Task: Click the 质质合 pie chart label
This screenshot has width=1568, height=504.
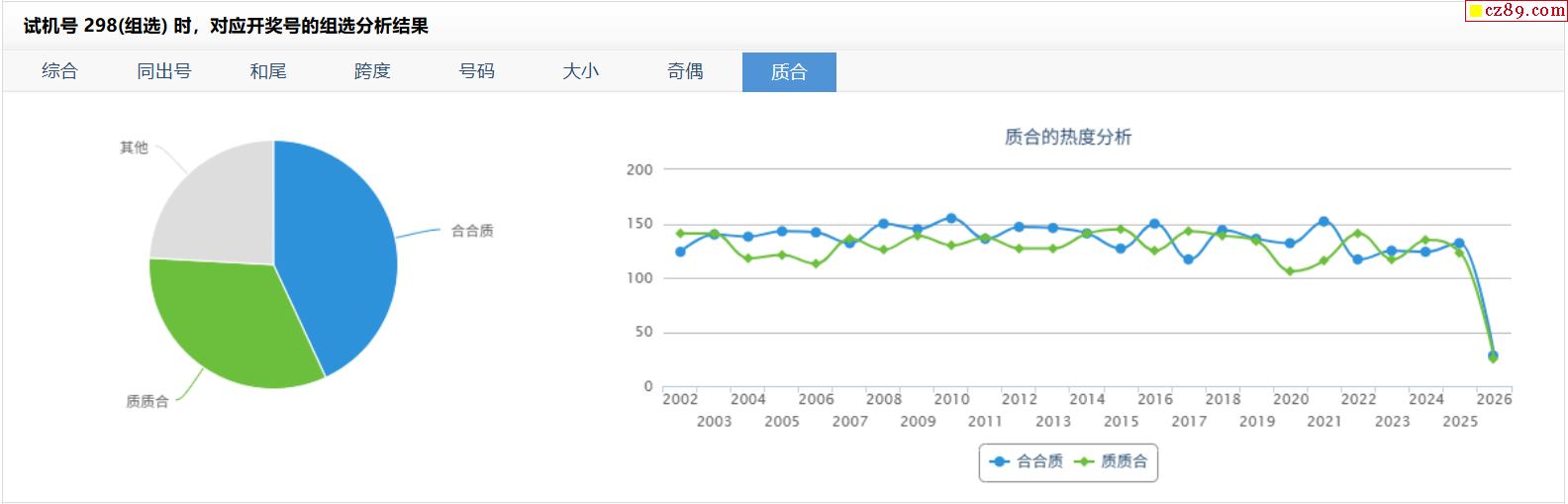Action: pyautogui.click(x=147, y=401)
